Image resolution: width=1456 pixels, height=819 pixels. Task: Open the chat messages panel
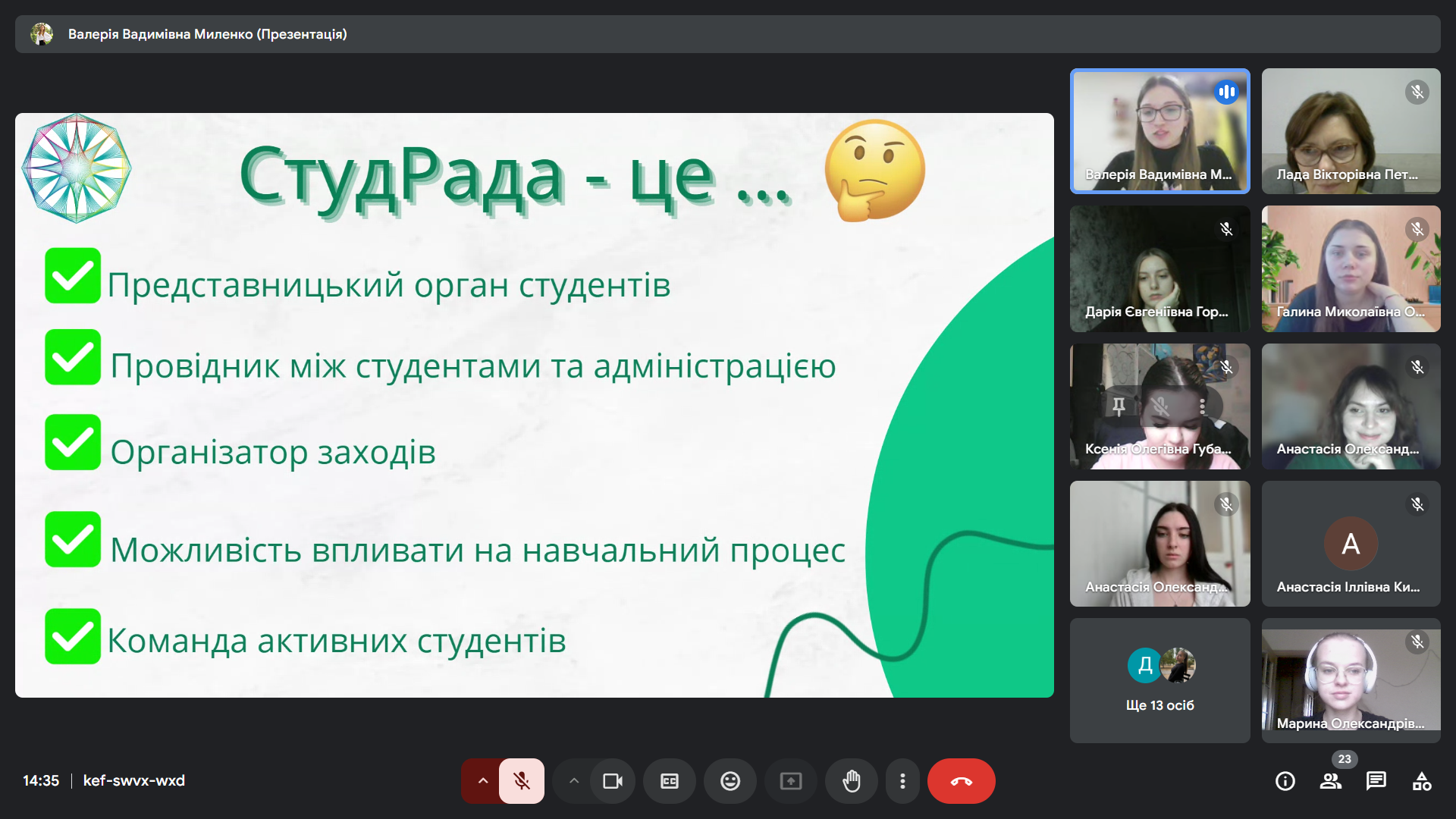(1376, 781)
